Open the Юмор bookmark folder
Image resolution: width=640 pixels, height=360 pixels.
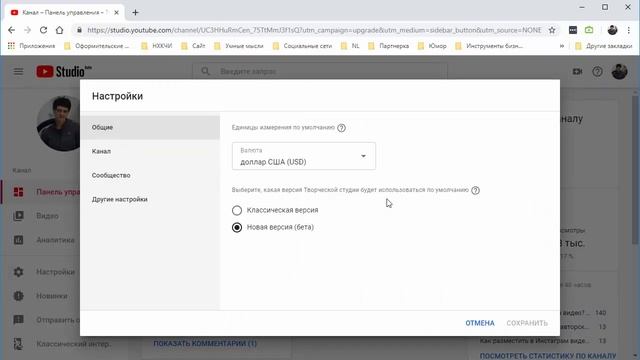[433, 46]
